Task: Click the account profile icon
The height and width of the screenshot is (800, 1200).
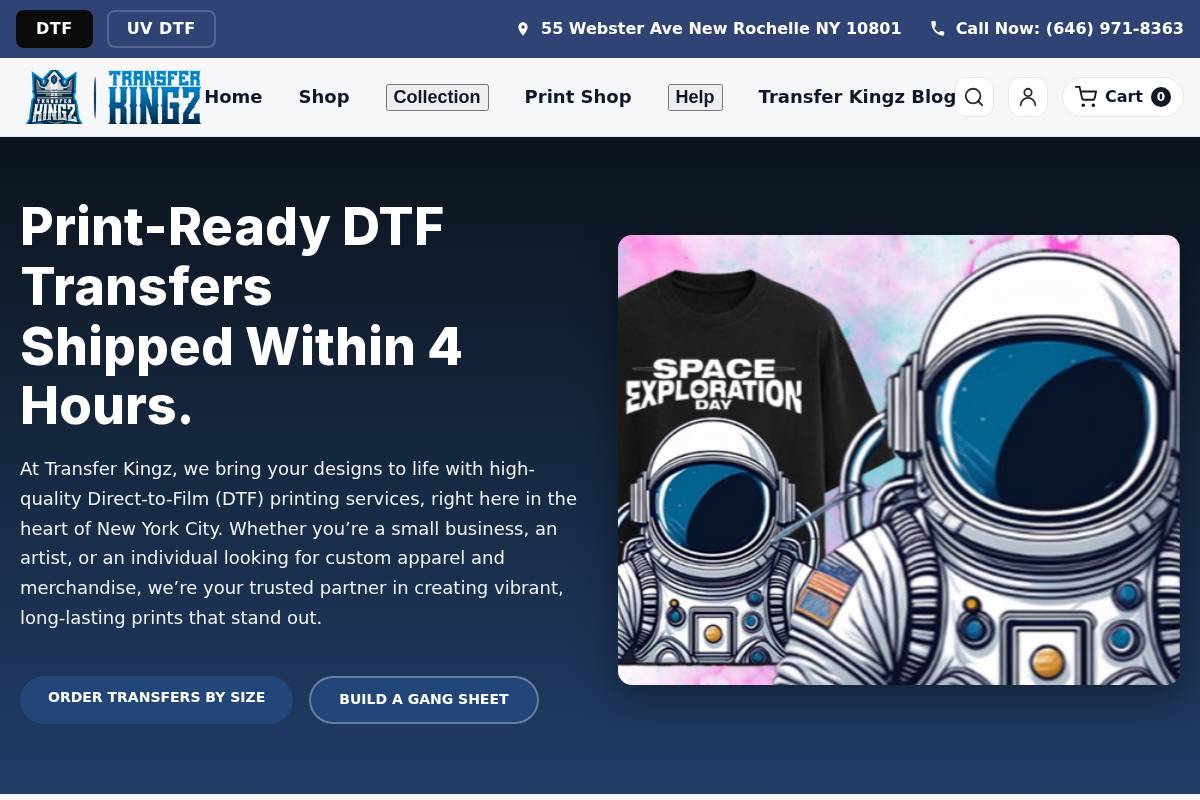Action: click(1028, 97)
